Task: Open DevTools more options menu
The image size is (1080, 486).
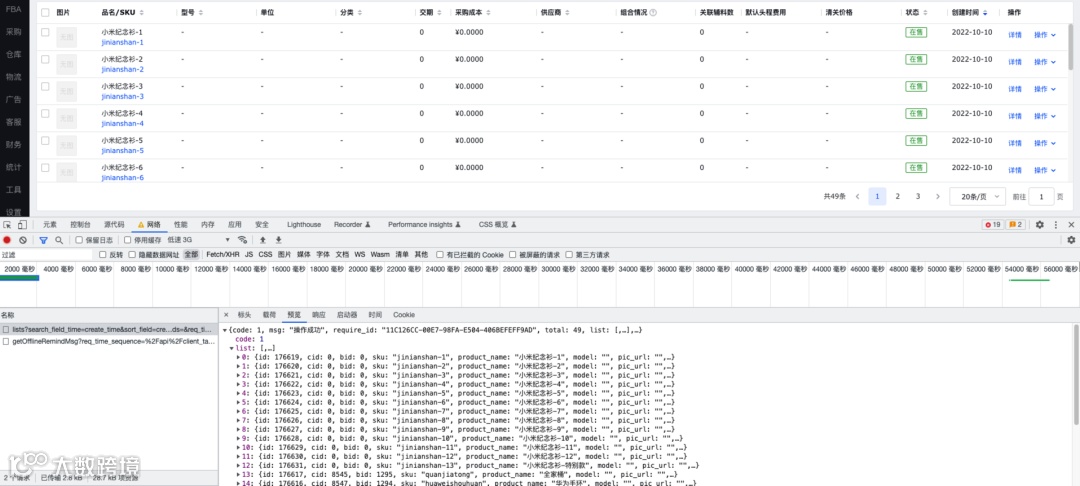Action: pos(1056,224)
